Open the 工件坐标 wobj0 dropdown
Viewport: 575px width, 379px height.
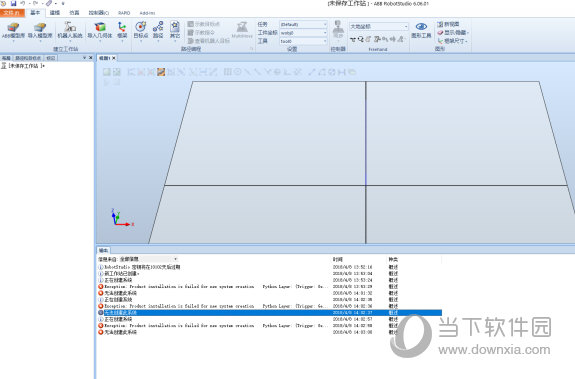[x=303, y=33]
